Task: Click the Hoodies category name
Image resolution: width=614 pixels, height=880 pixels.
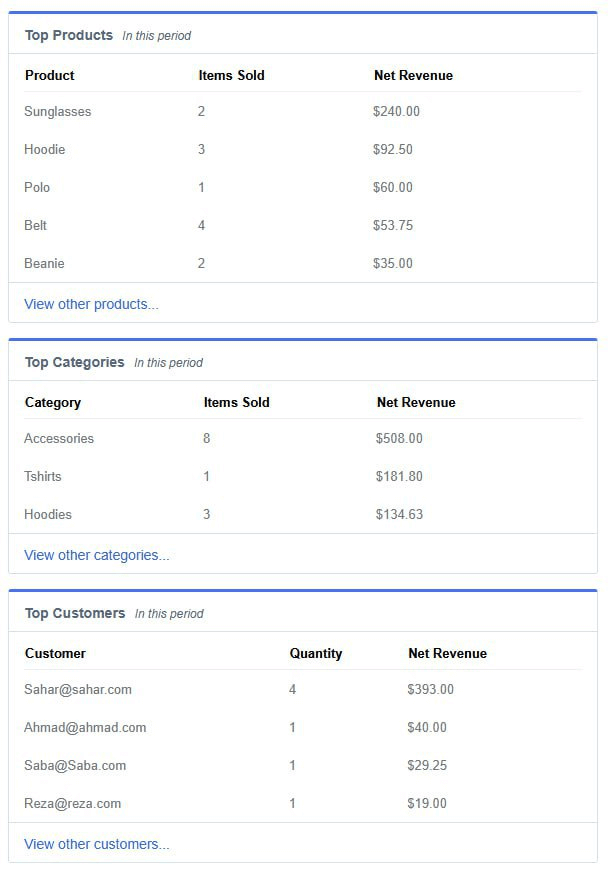Action: [48, 515]
